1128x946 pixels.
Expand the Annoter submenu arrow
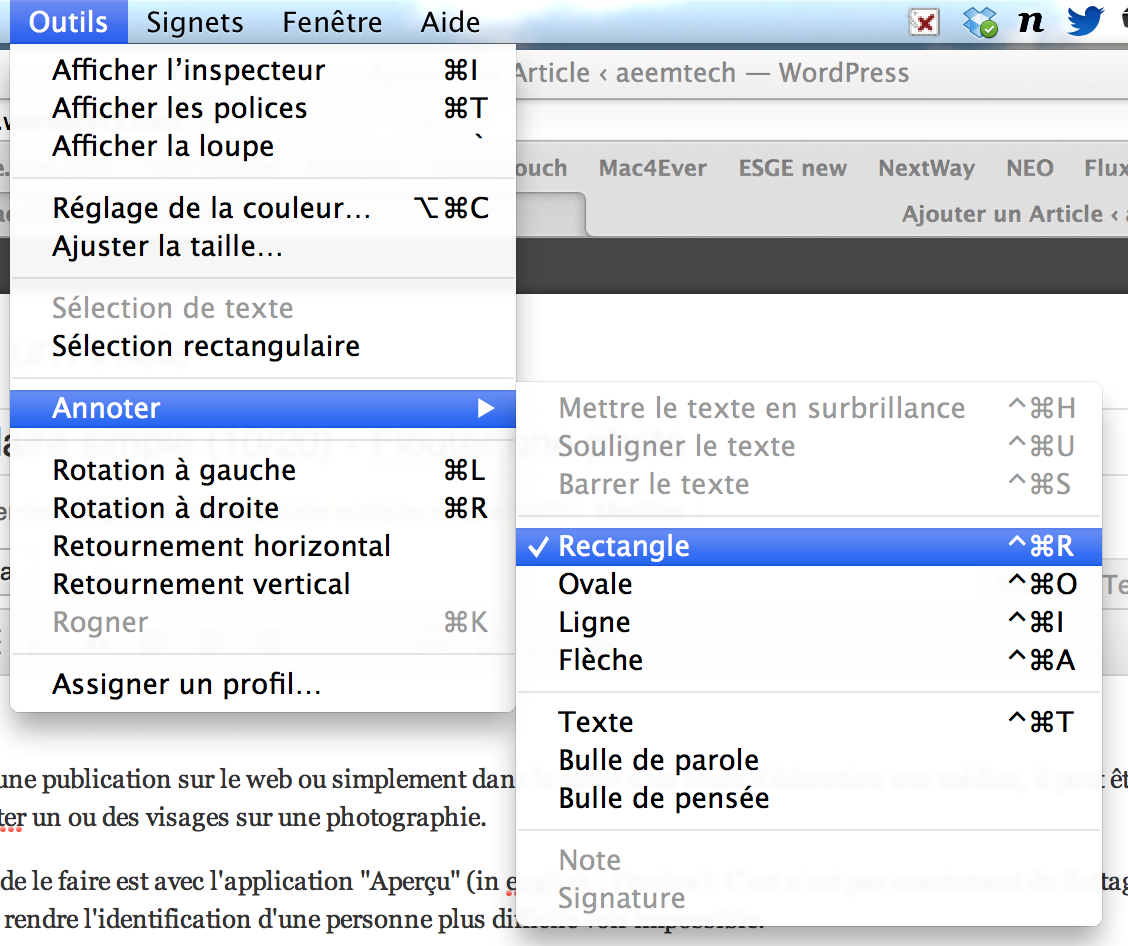click(486, 408)
